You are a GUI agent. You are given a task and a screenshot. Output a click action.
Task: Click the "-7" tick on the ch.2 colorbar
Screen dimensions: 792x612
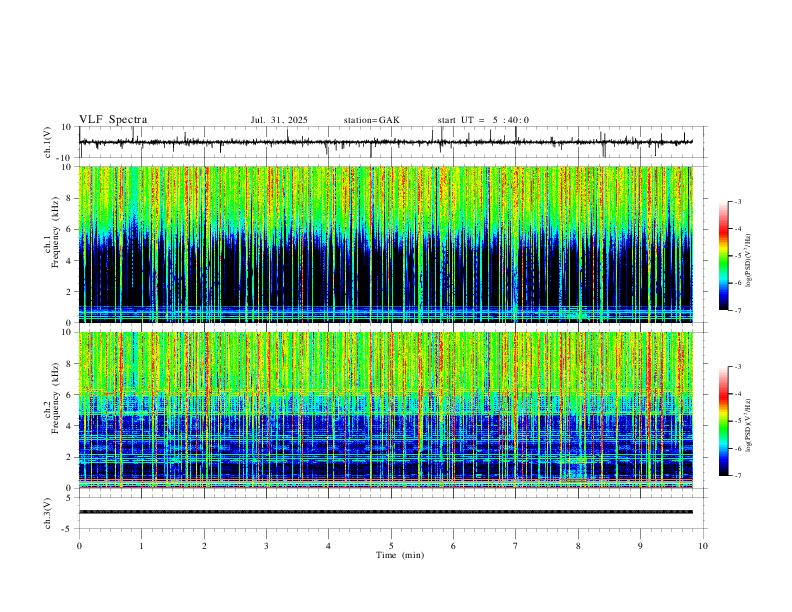pos(738,476)
